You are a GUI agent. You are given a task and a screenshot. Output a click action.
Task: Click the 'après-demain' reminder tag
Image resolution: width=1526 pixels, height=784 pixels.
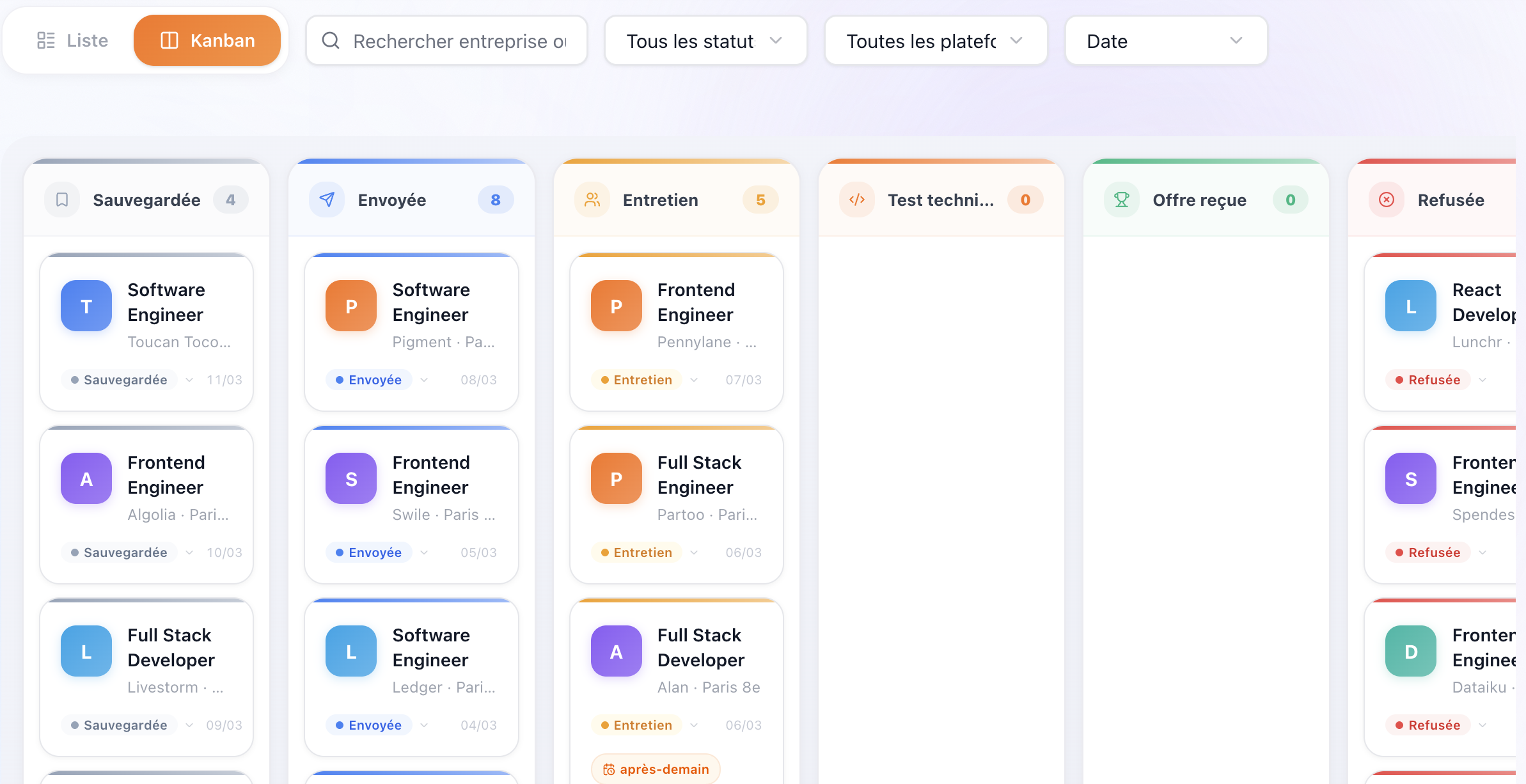point(656,769)
